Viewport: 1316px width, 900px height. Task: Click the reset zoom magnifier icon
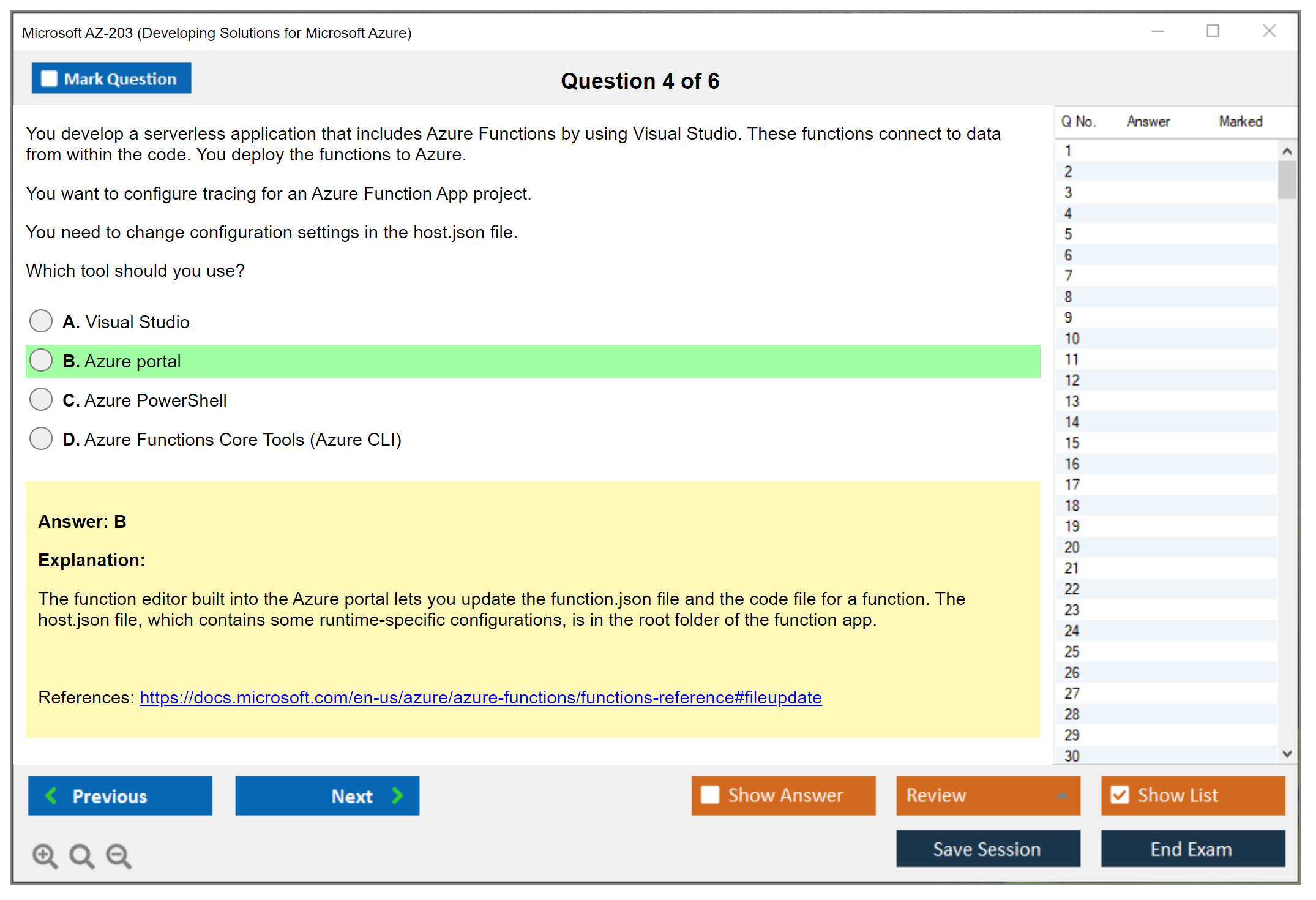(x=81, y=855)
